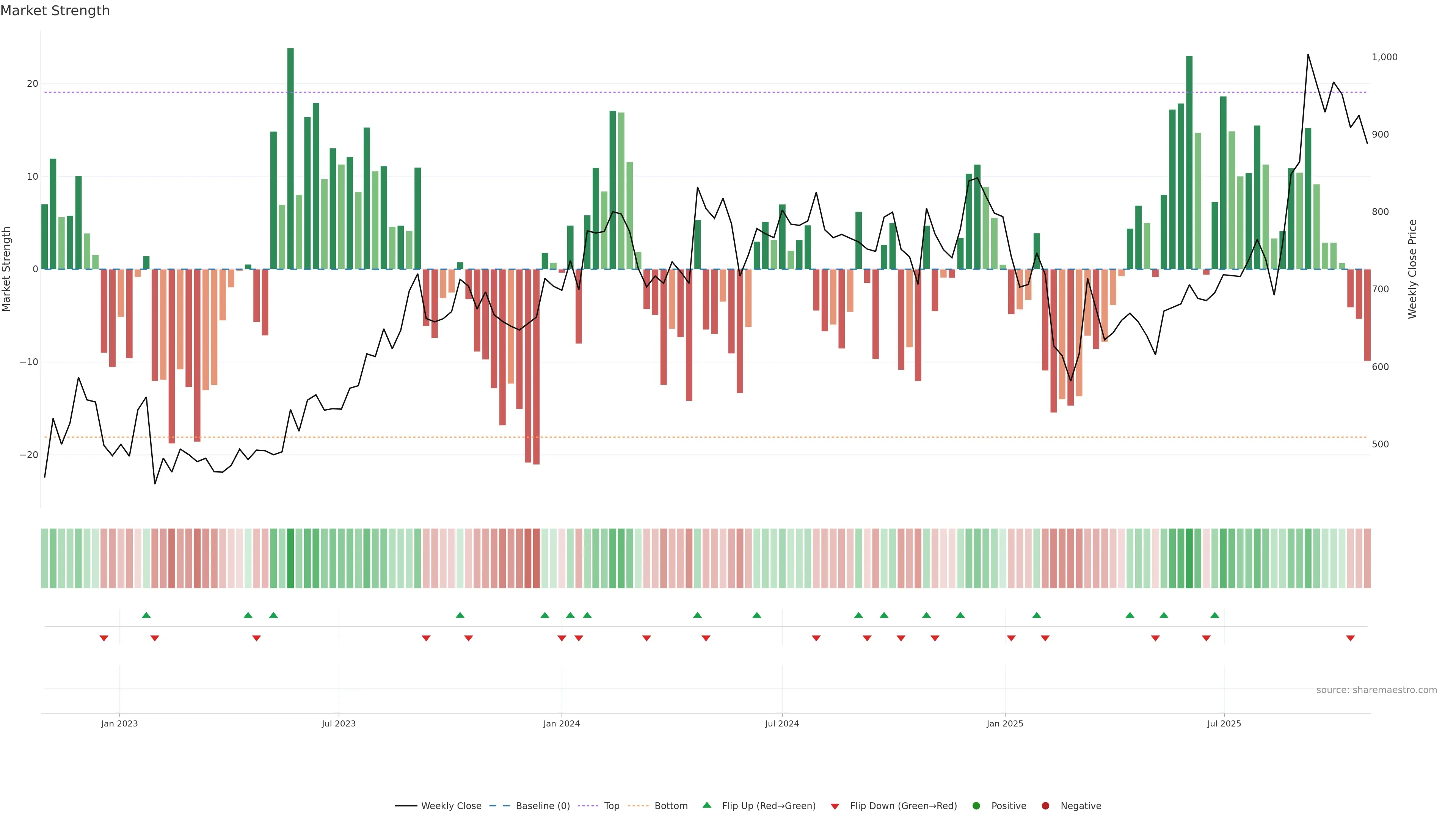Click the Weekly Close Price axis title

pos(1412,269)
